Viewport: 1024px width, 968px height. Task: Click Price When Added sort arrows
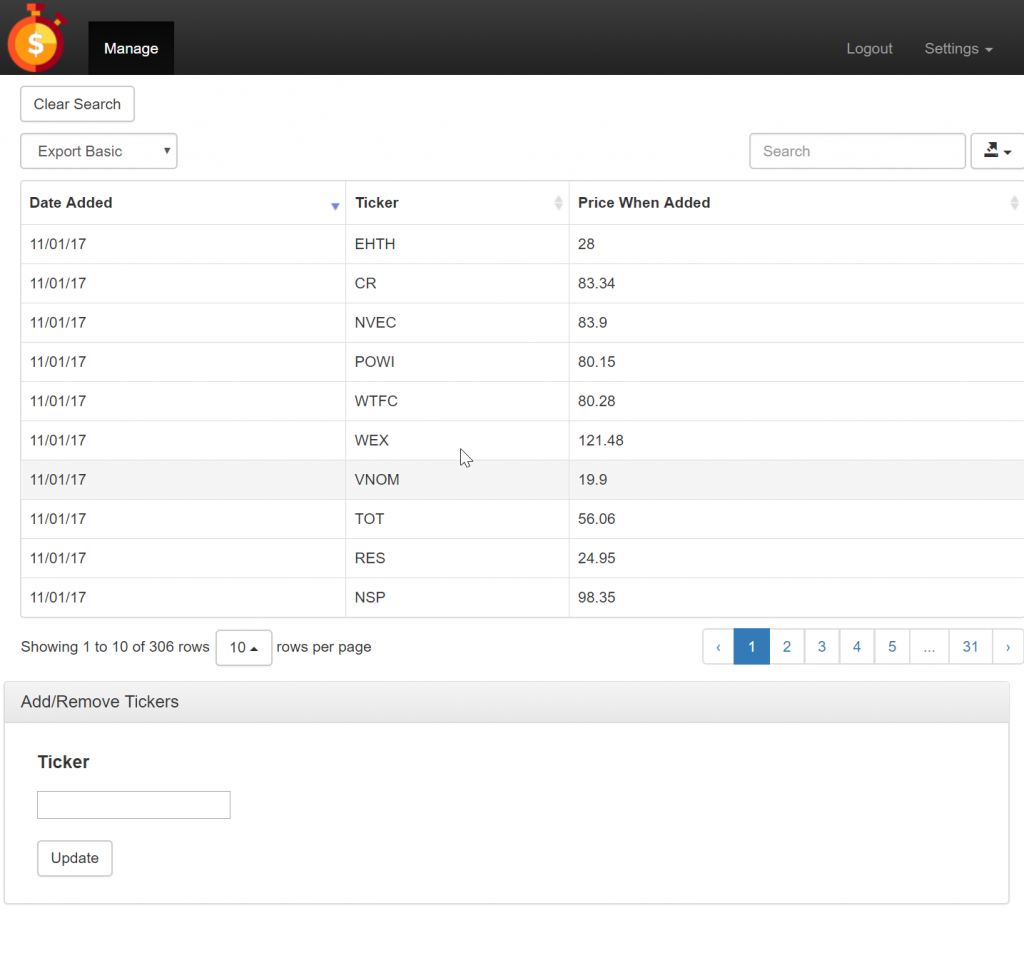tap(1014, 202)
